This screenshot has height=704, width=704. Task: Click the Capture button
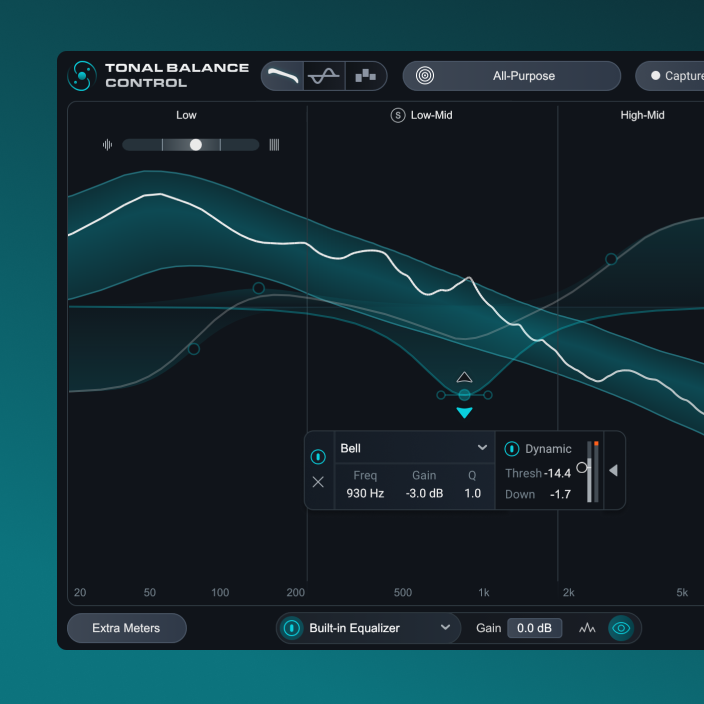tap(675, 76)
